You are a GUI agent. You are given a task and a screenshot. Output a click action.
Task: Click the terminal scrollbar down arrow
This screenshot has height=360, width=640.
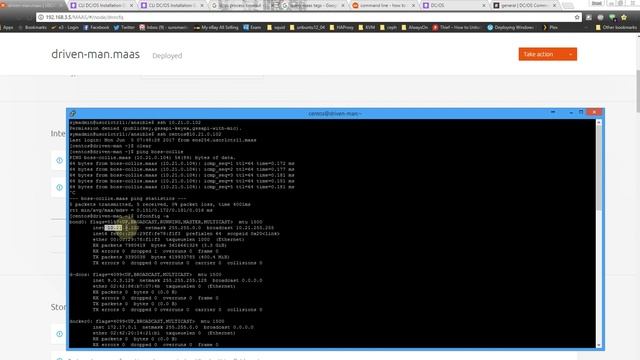(x=599, y=345)
